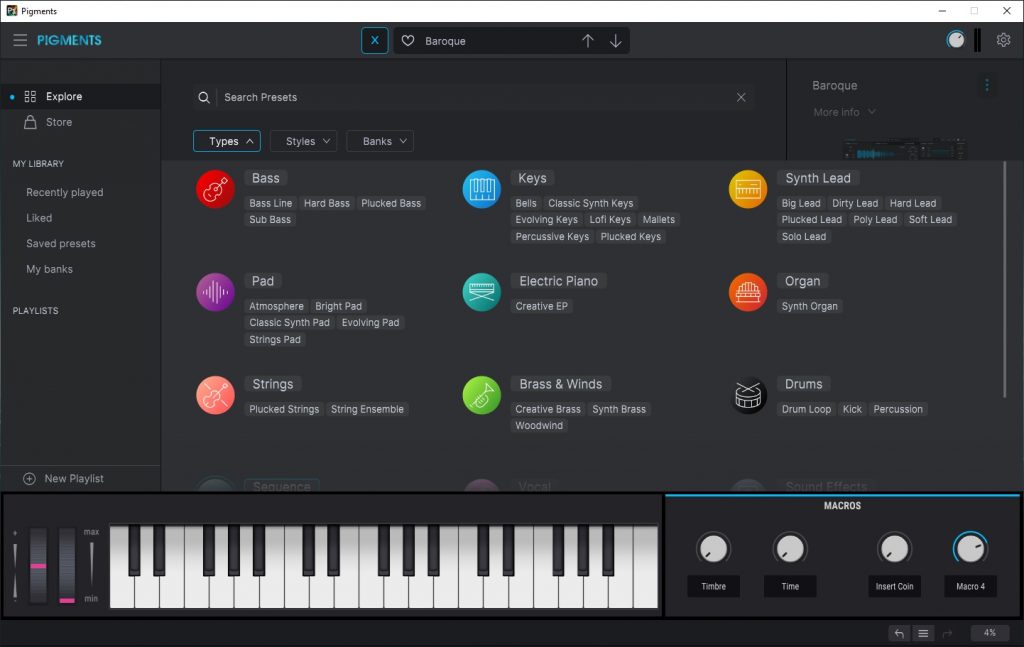Screen dimensions: 1024x647
Task: Click the Timbre macro knob
Action: coord(713,548)
